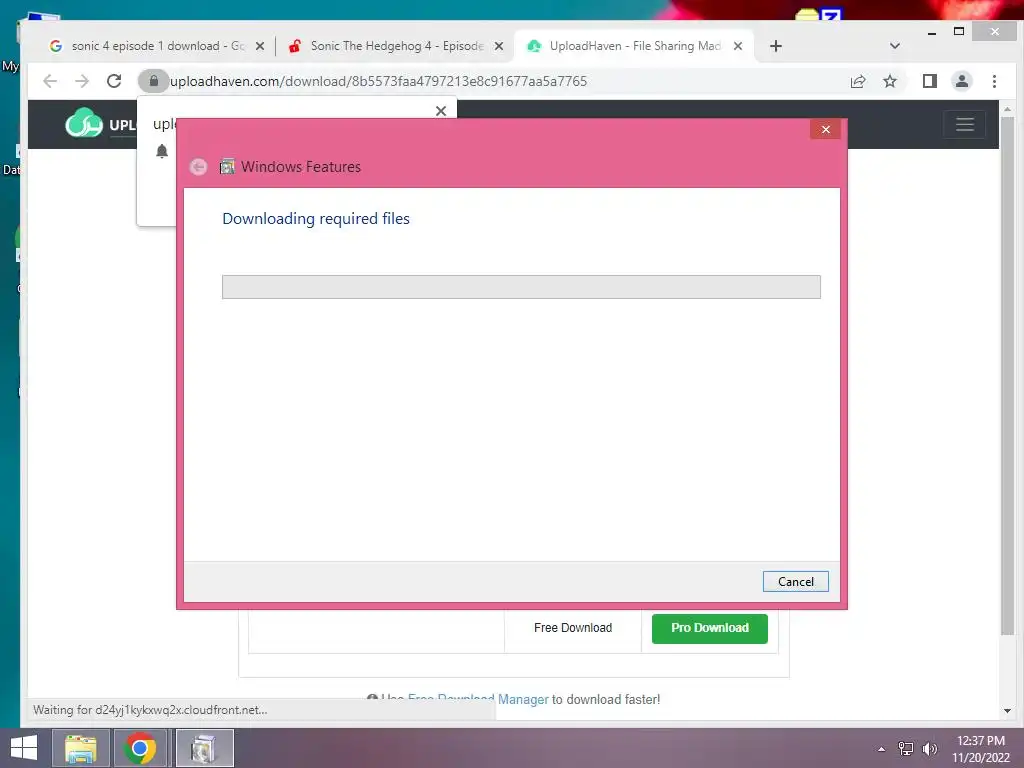Open File Explorer from the taskbar
Image resolution: width=1024 pixels, height=768 pixels.
(80, 748)
